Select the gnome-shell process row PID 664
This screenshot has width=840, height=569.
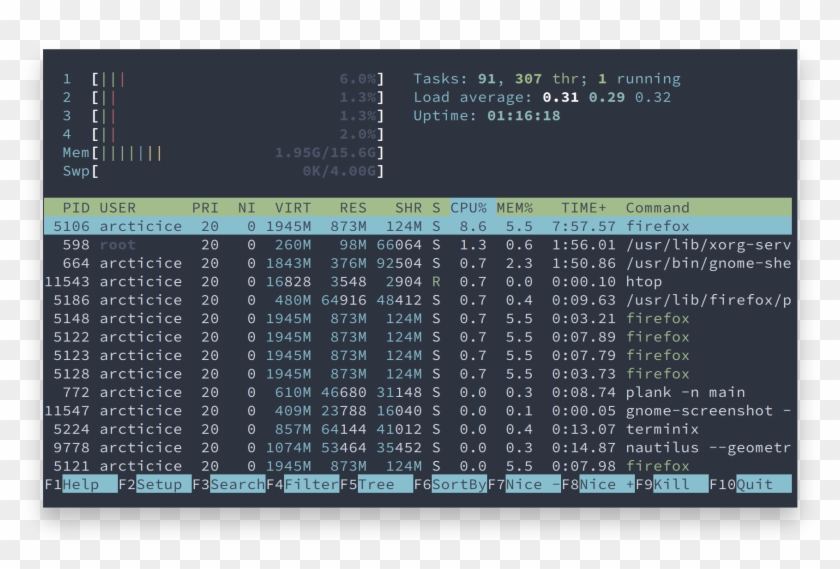(x=418, y=263)
